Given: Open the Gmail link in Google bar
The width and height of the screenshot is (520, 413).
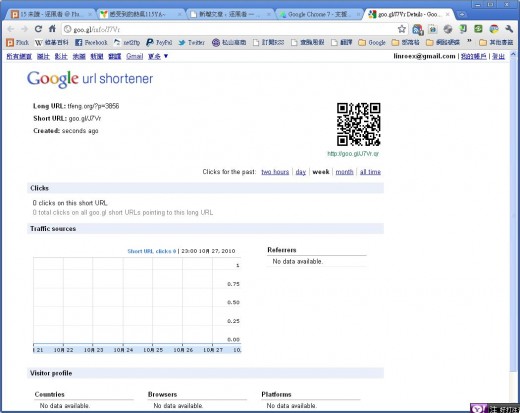Looking at the screenshot, I should pos(135,56).
